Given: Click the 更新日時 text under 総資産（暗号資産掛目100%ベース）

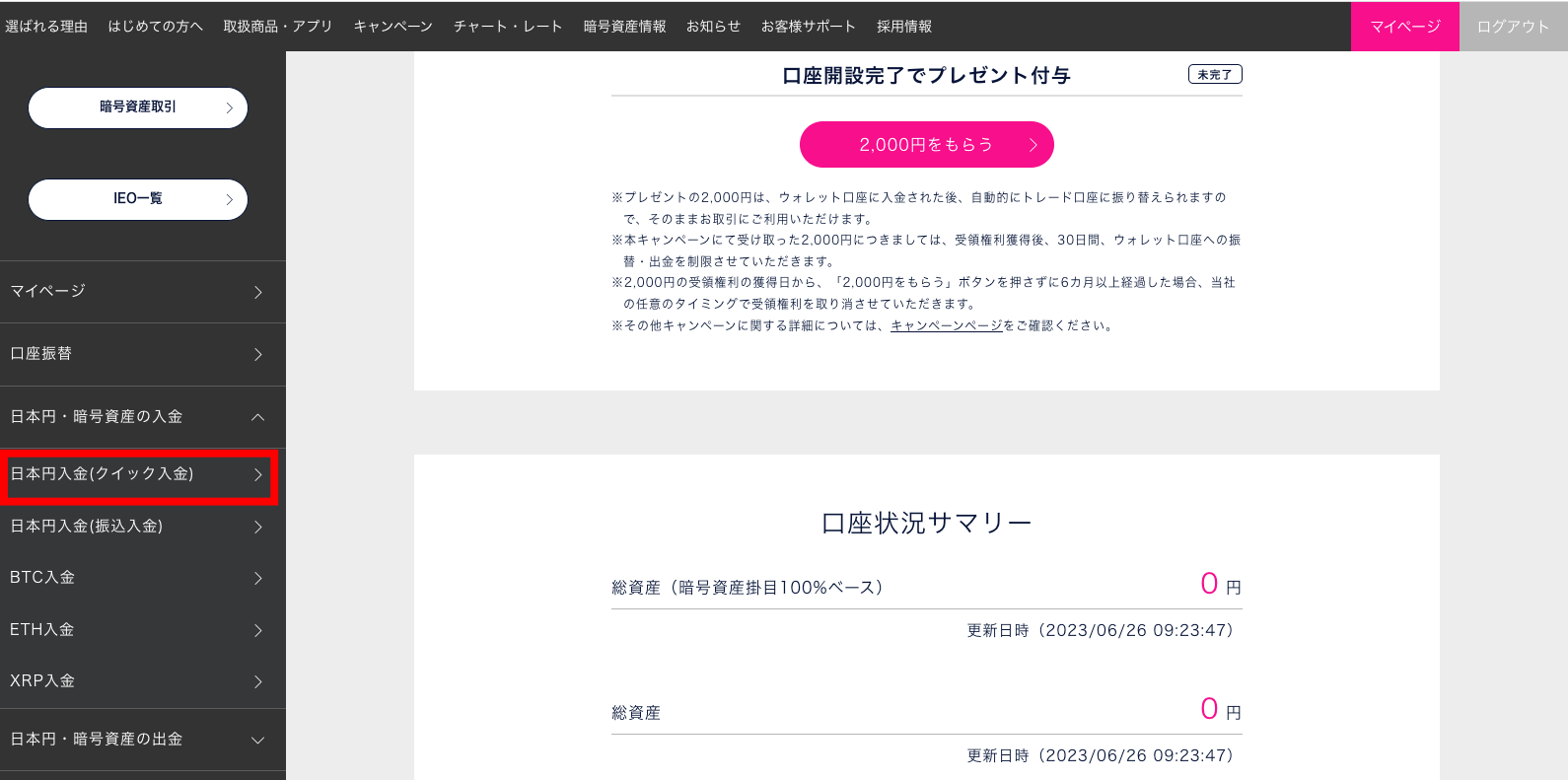Looking at the screenshot, I should (1101, 630).
